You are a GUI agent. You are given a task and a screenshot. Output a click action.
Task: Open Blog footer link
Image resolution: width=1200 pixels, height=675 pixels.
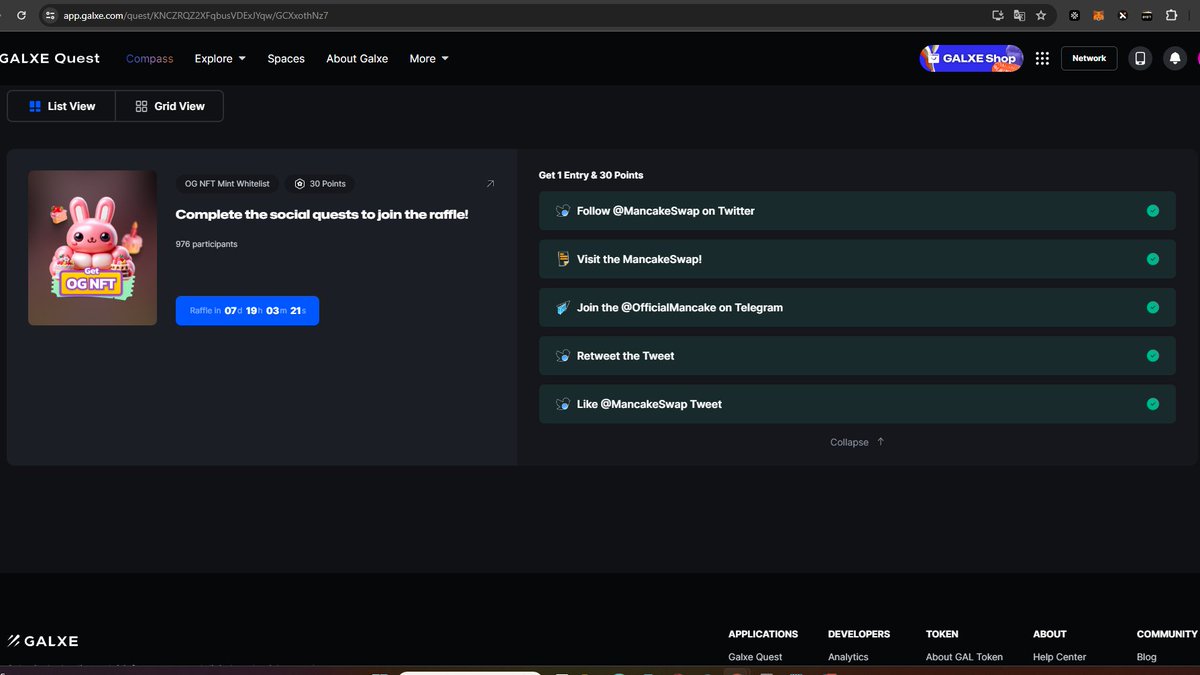[x=1146, y=657]
